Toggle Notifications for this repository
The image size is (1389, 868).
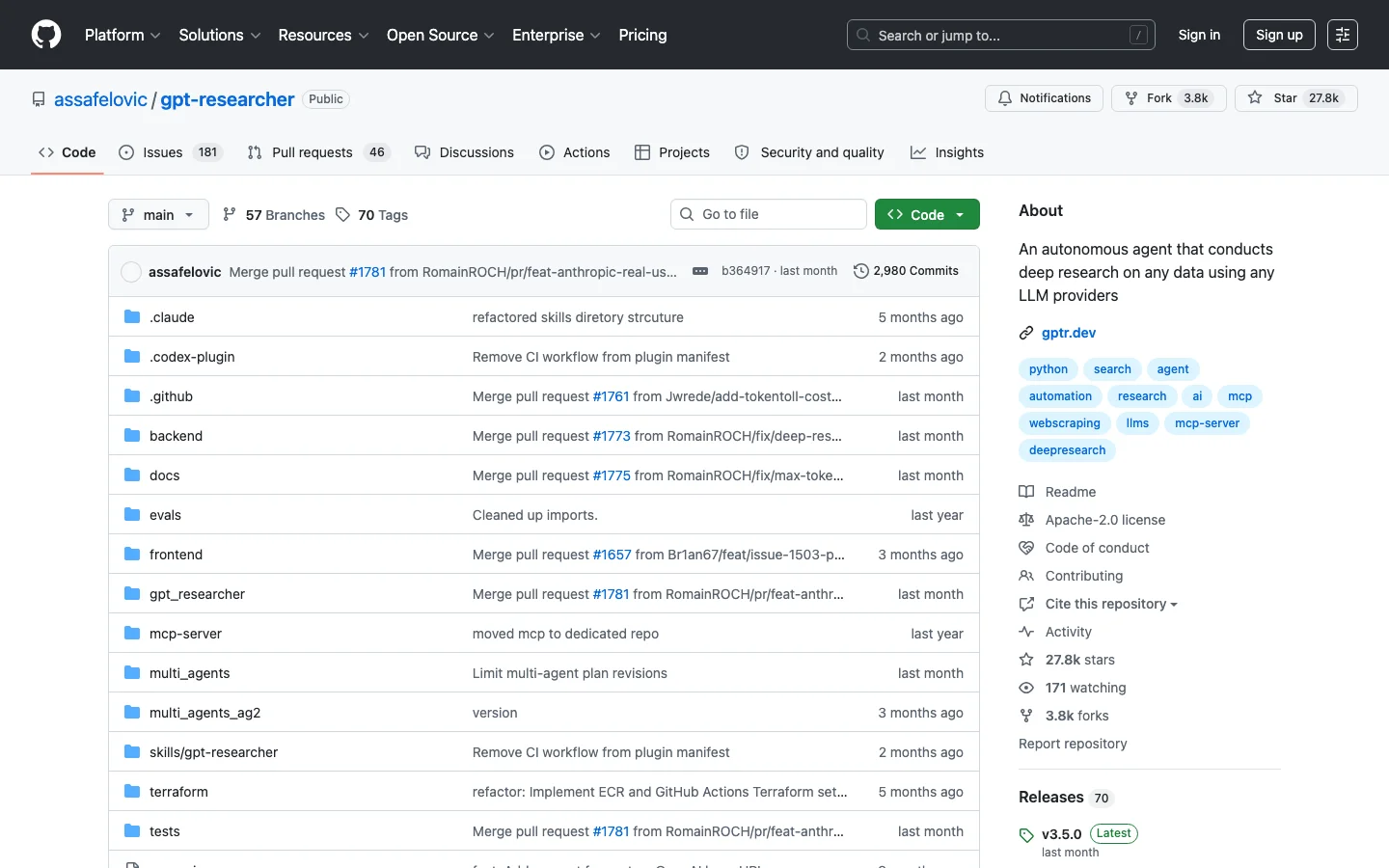pos(1044,98)
